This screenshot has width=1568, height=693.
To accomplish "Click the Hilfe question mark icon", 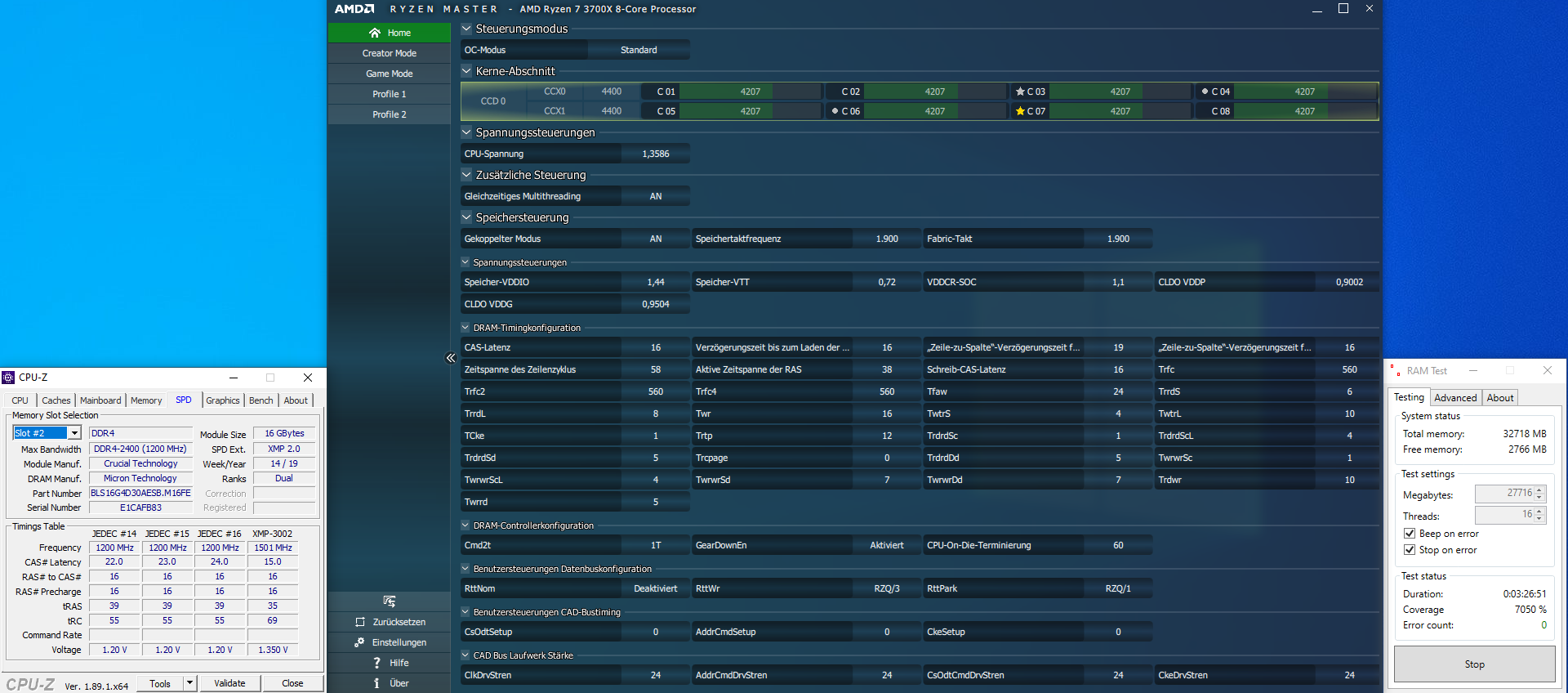I will click(376, 663).
